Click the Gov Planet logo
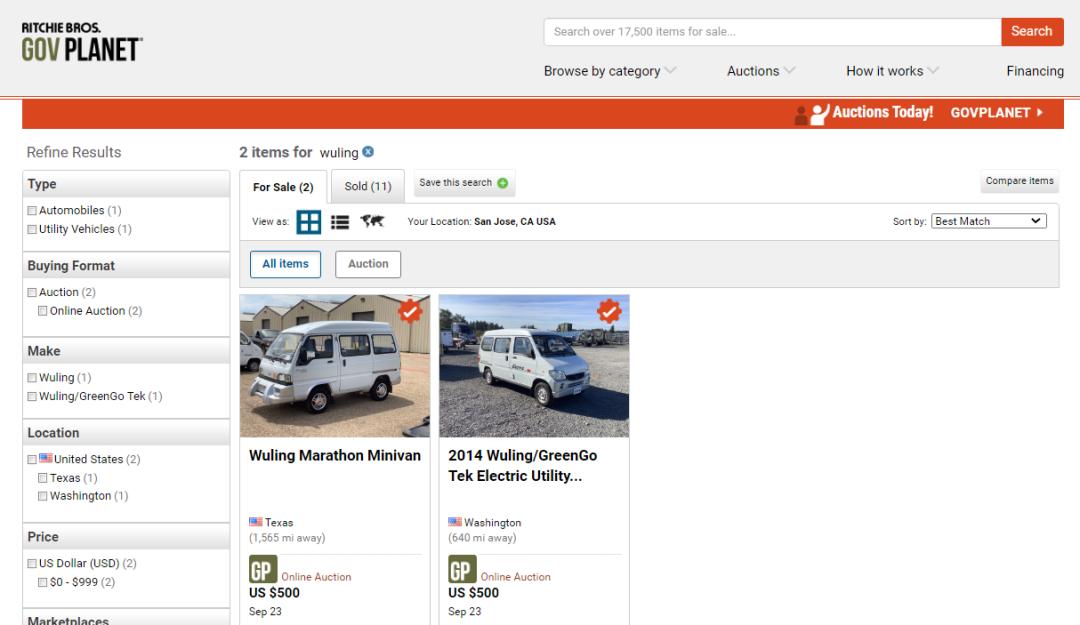Image resolution: width=1080 pixels, height=625 pixels. (x=82, y=42)
